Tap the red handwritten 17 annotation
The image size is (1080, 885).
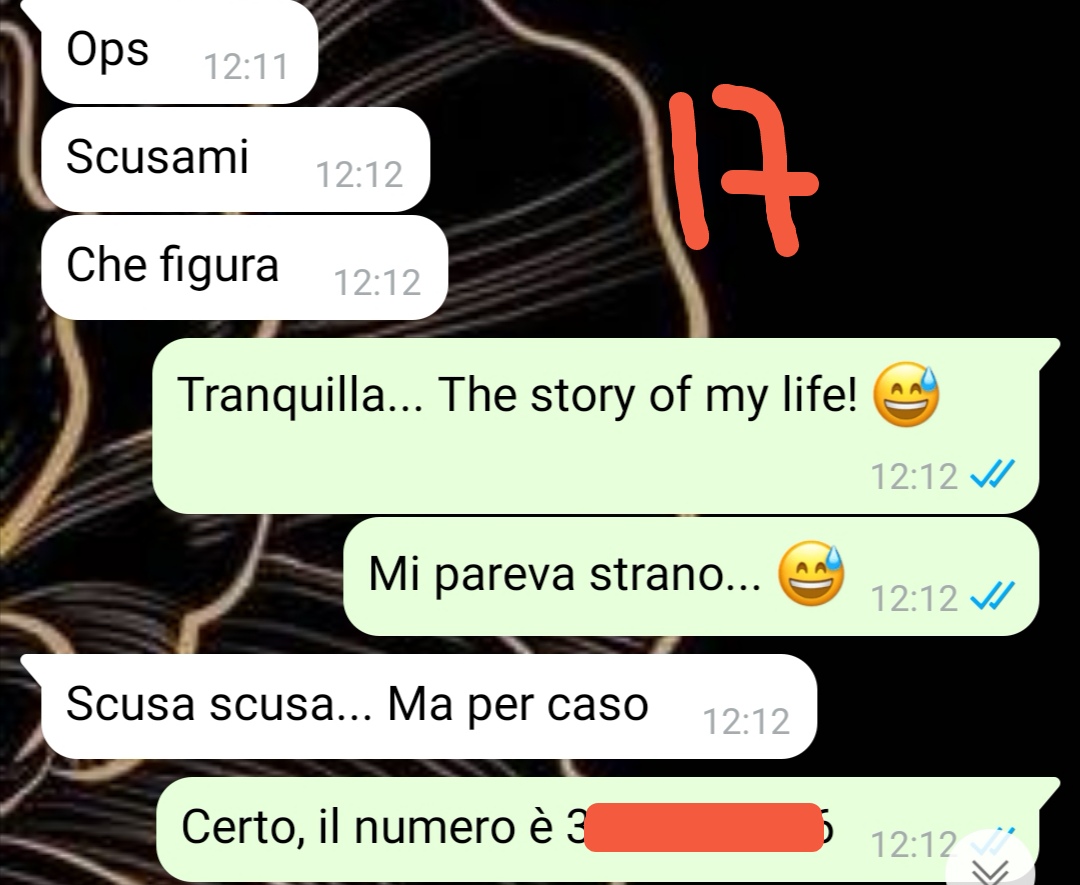(x=742, y=169)
